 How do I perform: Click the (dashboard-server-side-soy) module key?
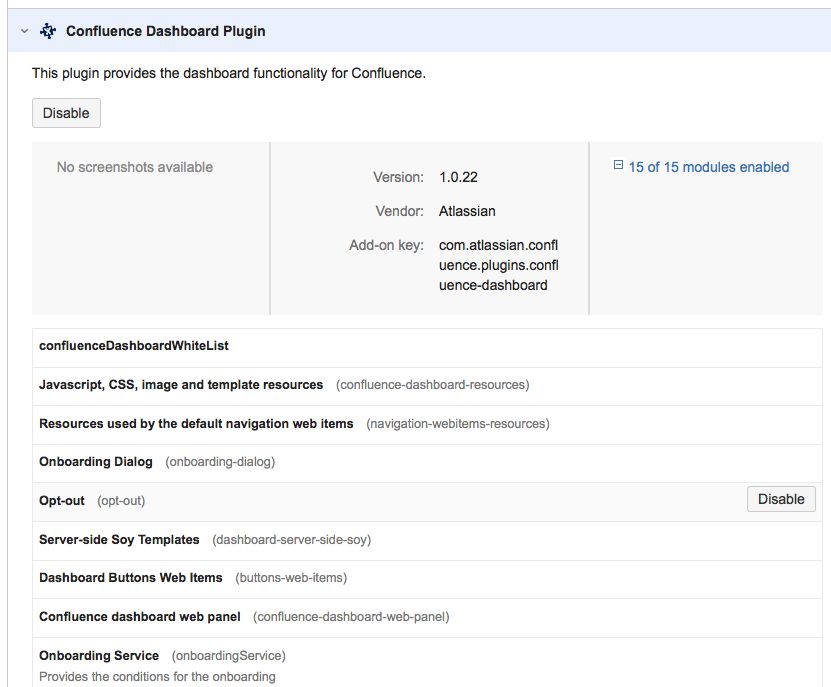pos(291,540)
